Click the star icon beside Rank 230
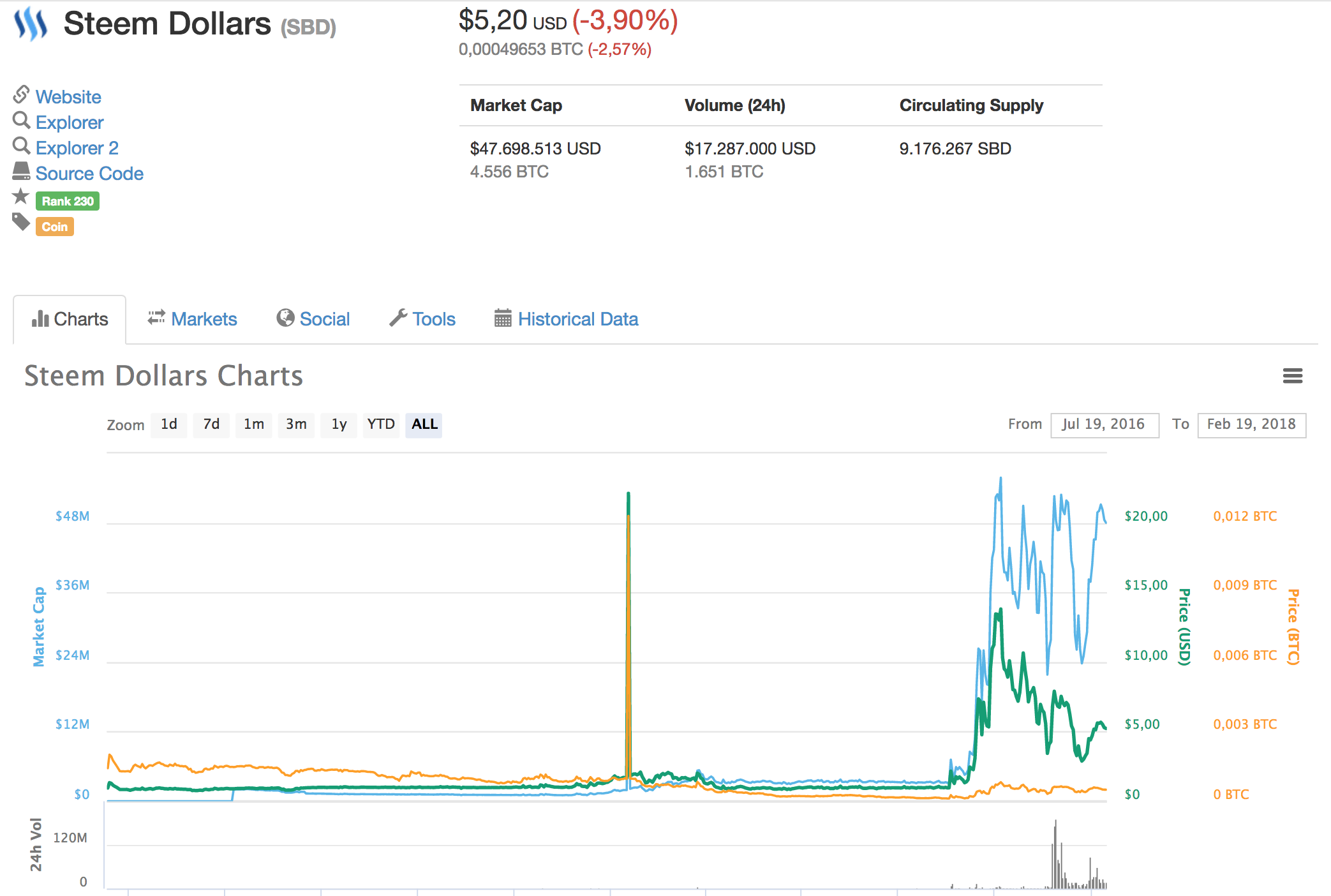1331x896 pixels. point(21,197)
